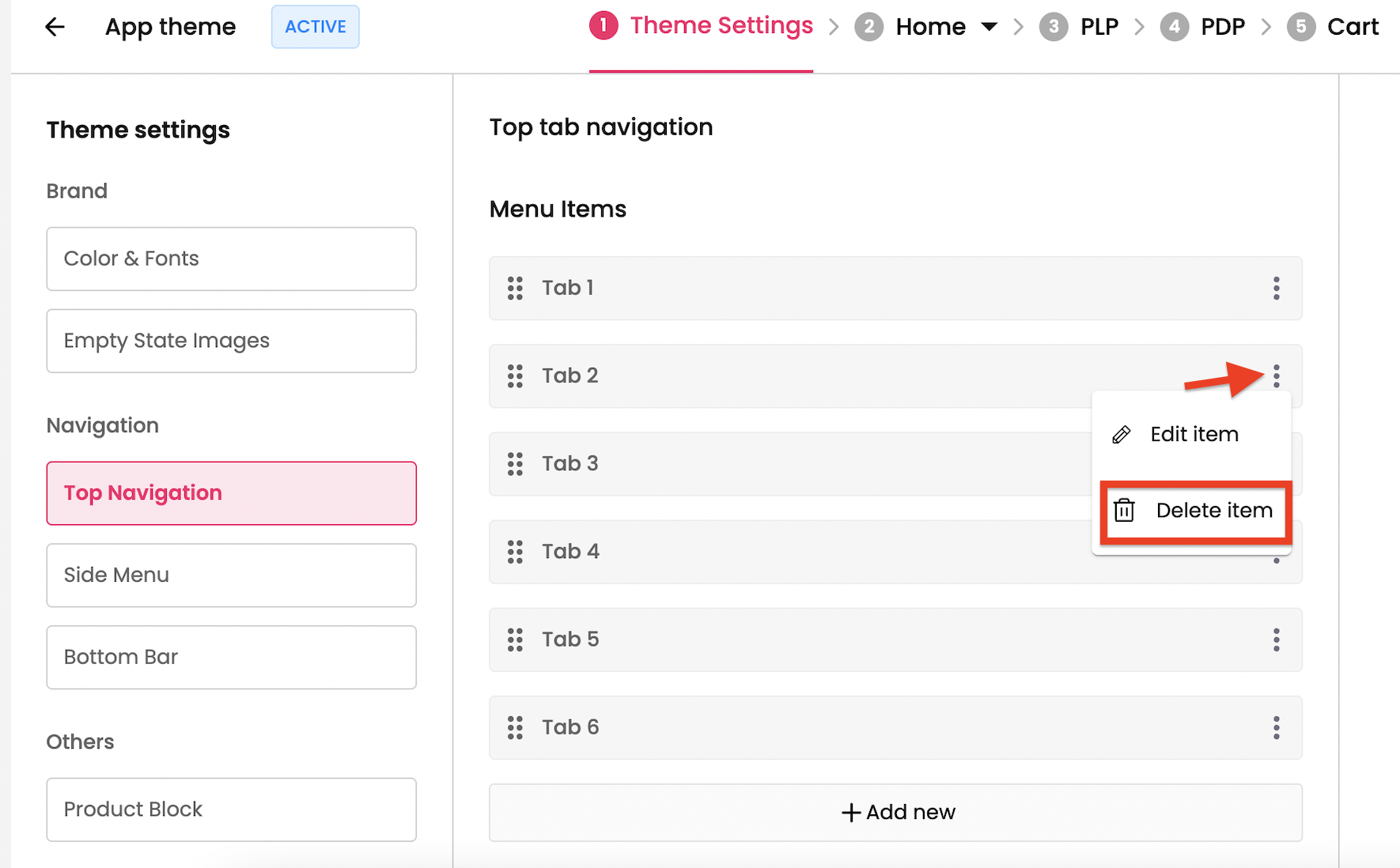Open Bottom Bar settings
Image resolution: width=1400 pixels, height=868 pixels.
click(x=231, y=657)
